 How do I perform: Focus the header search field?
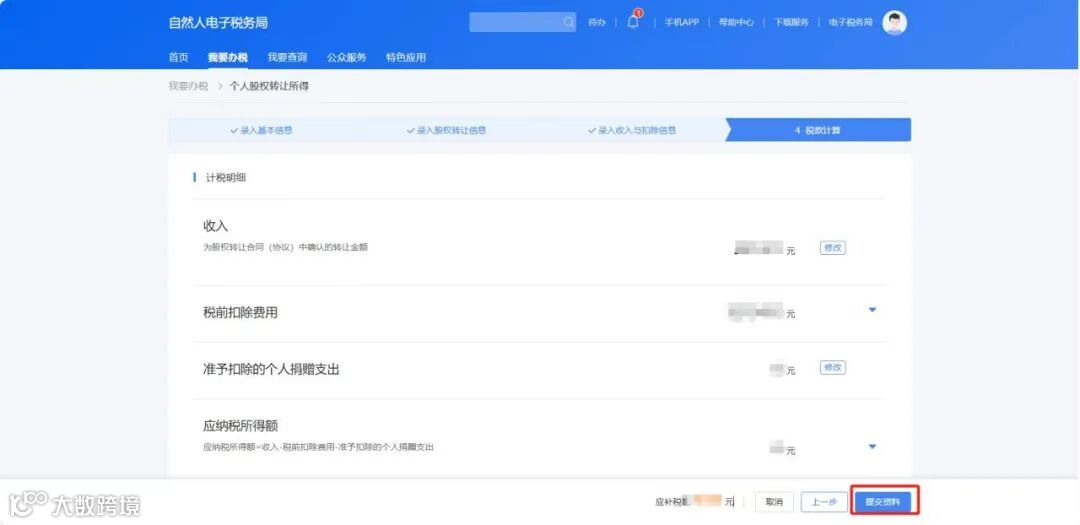point(522,22)
